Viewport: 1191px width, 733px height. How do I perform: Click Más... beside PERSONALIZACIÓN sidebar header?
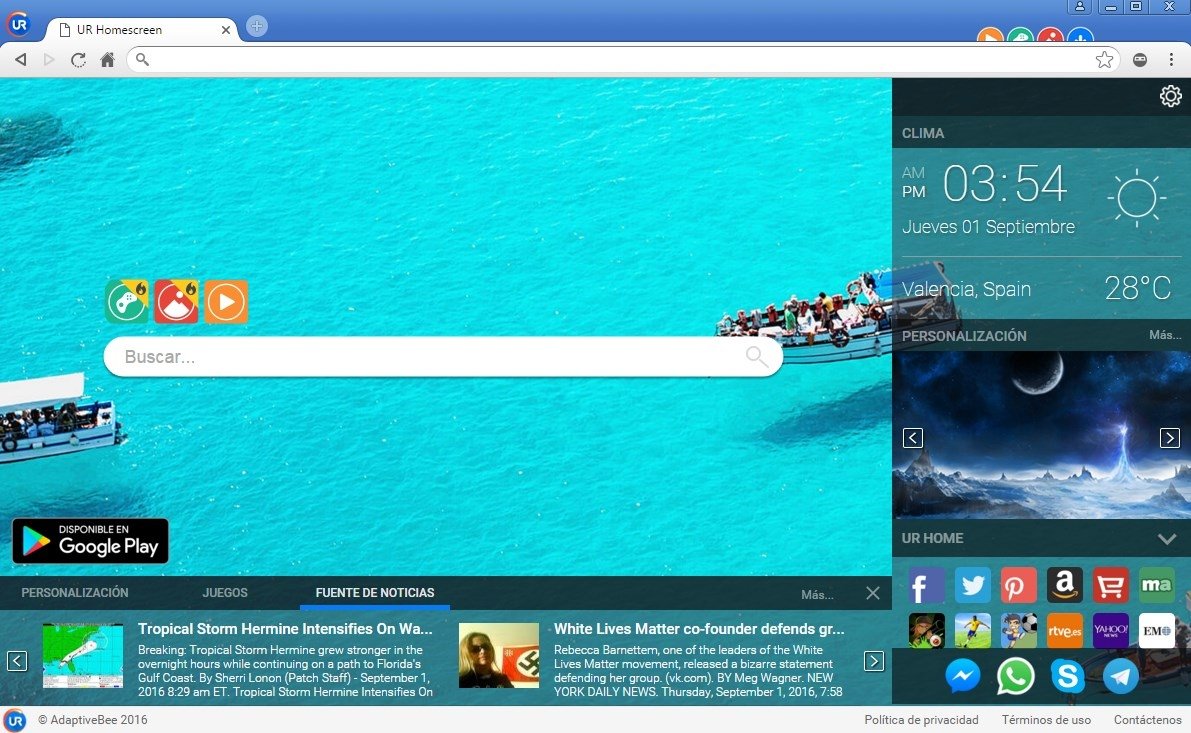tap(1165, 334)
